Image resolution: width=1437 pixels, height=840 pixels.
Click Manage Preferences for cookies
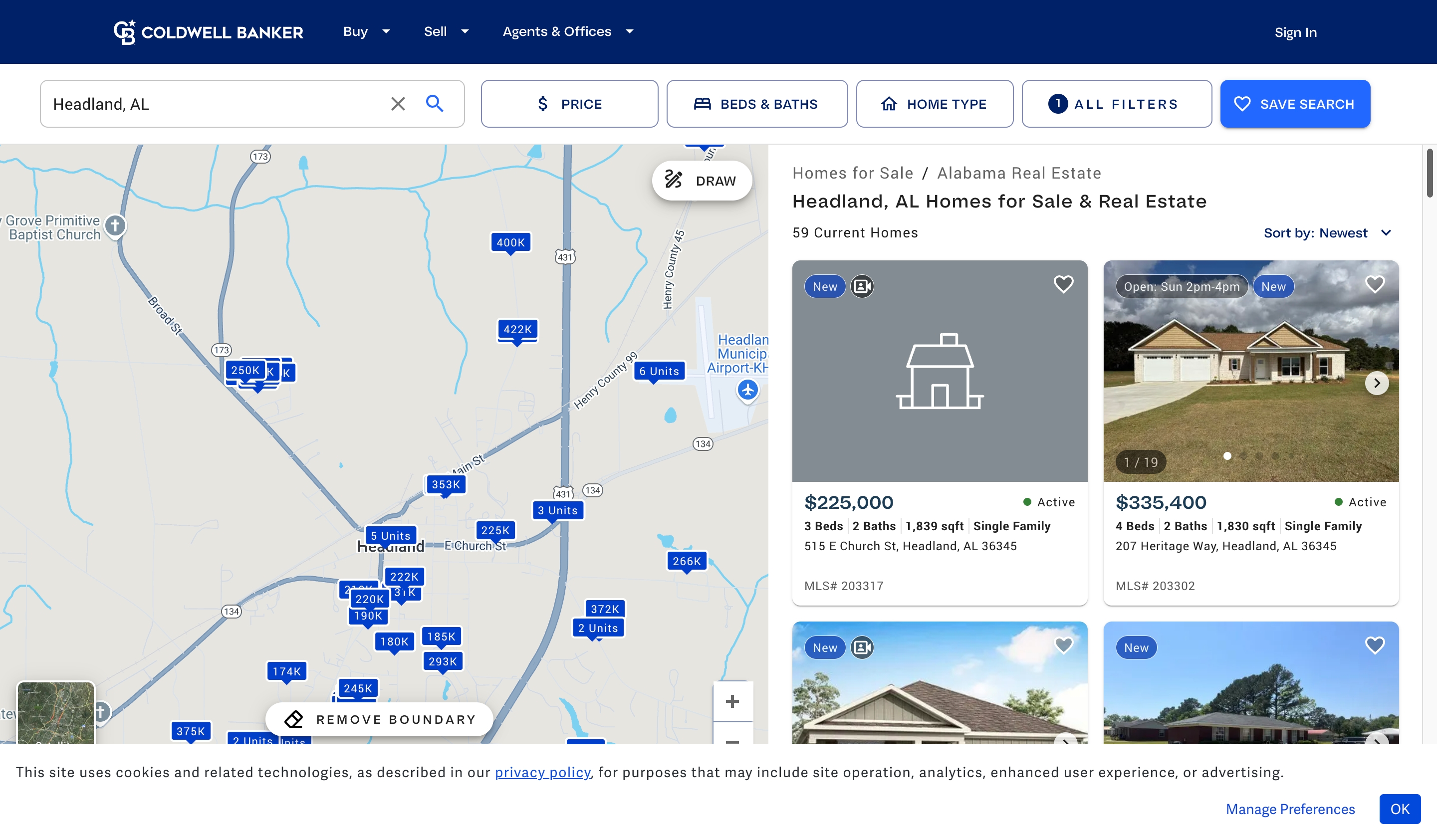(1290, 809)
